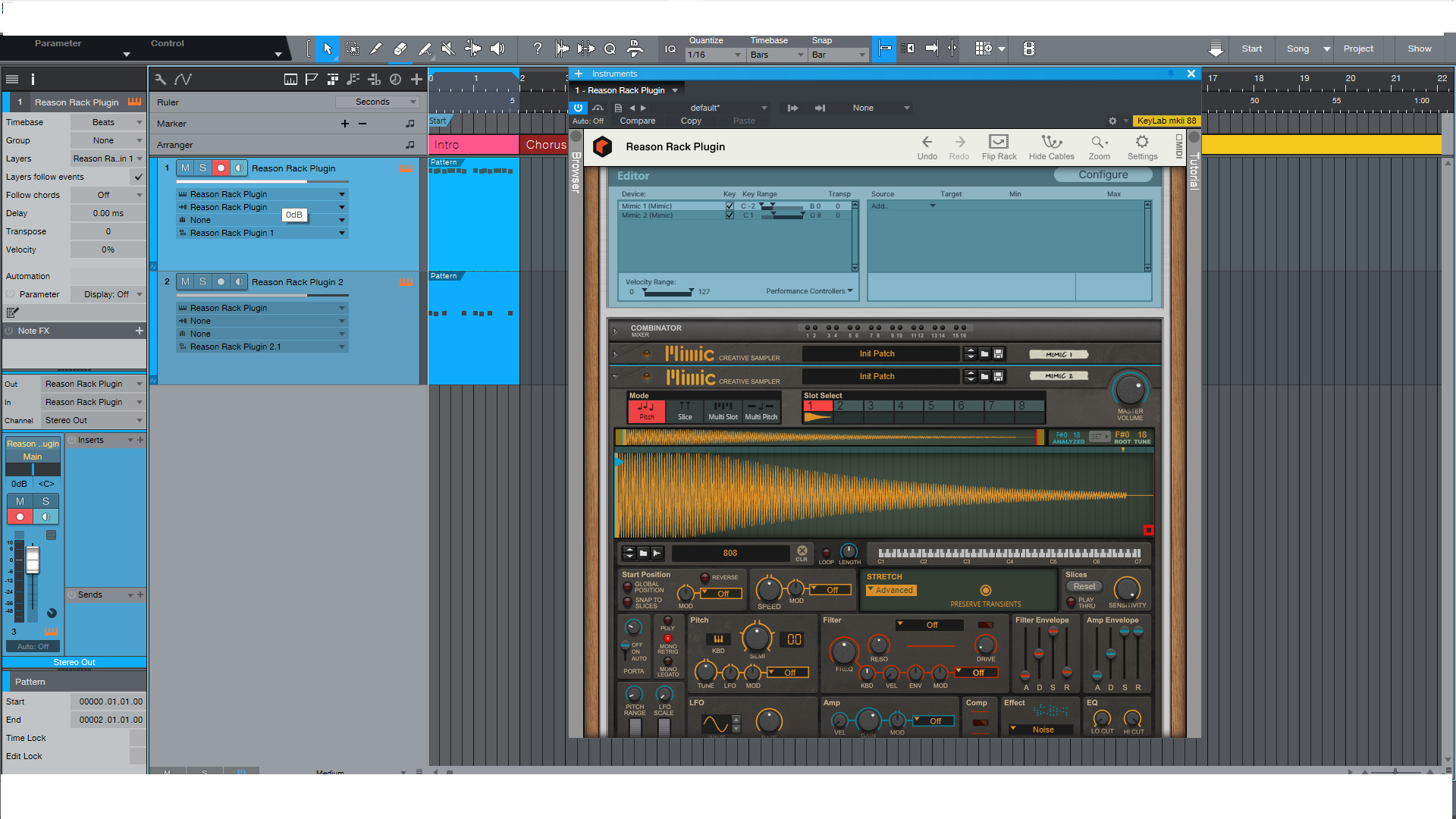Click the Transpose value field
This screenshot has height=819, width=1456.
[108, 231]
